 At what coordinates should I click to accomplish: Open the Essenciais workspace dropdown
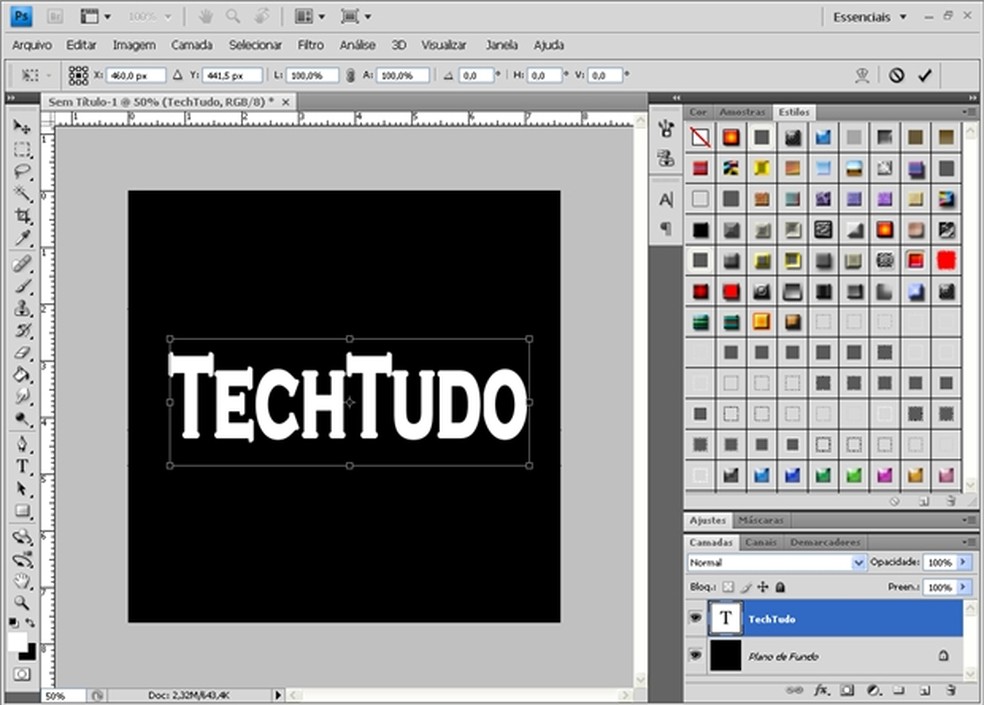click(870, 17)
